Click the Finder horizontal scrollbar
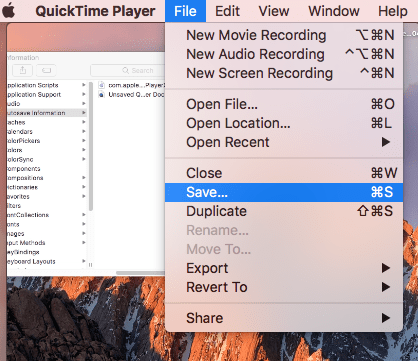Screen dimensions: 418x361 point(140,273)
